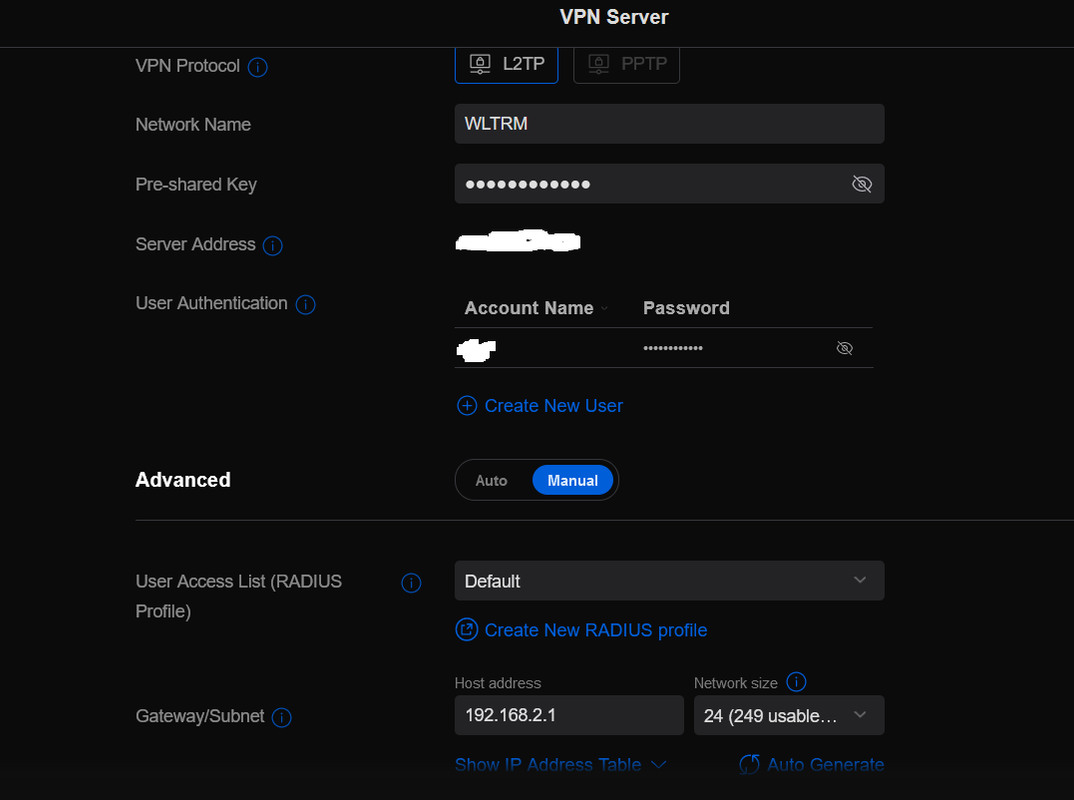Reveal the Pre-shared Key with eye icon

[862, 184]
